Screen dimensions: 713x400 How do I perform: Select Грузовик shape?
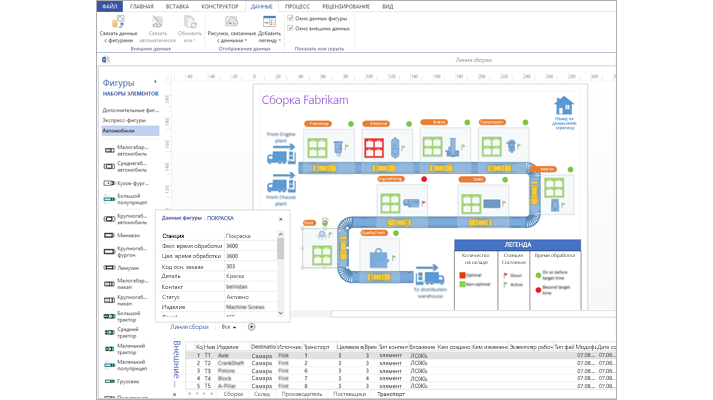[121, 381]
